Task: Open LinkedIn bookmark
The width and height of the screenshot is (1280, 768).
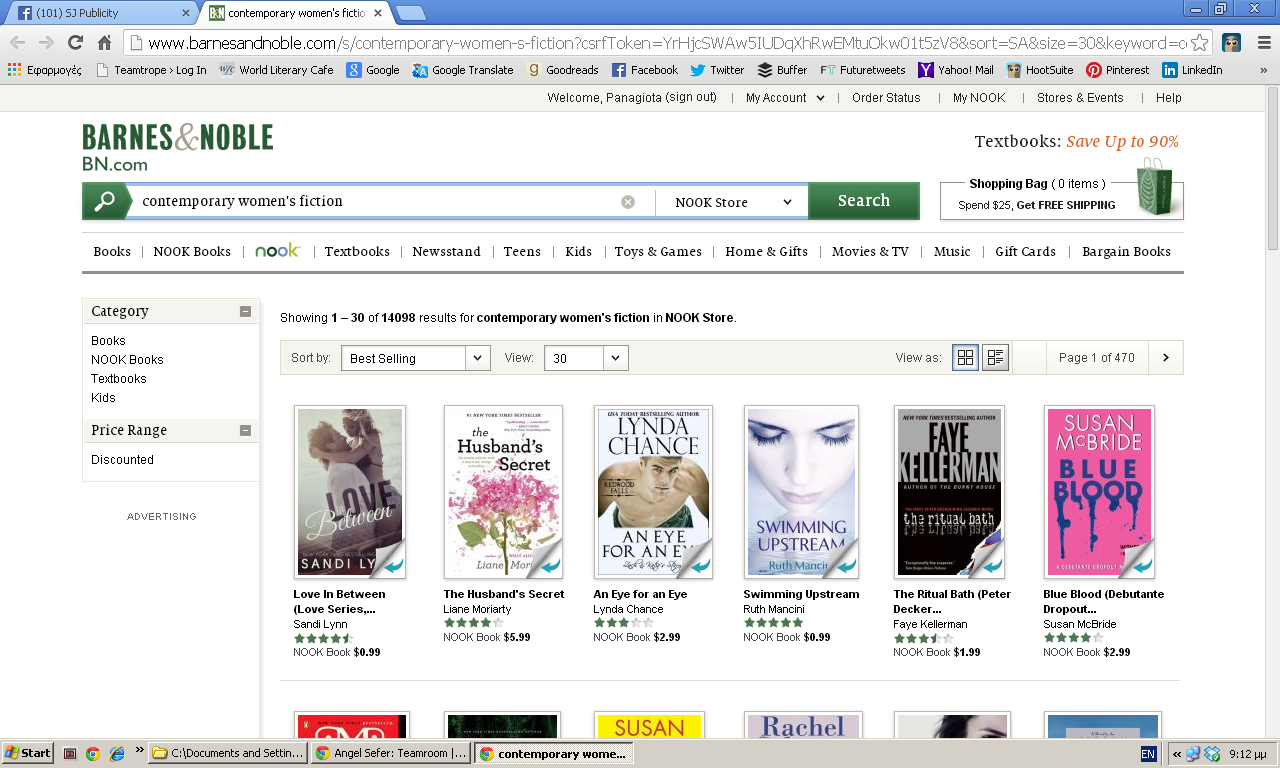Action: point(1193,70)
